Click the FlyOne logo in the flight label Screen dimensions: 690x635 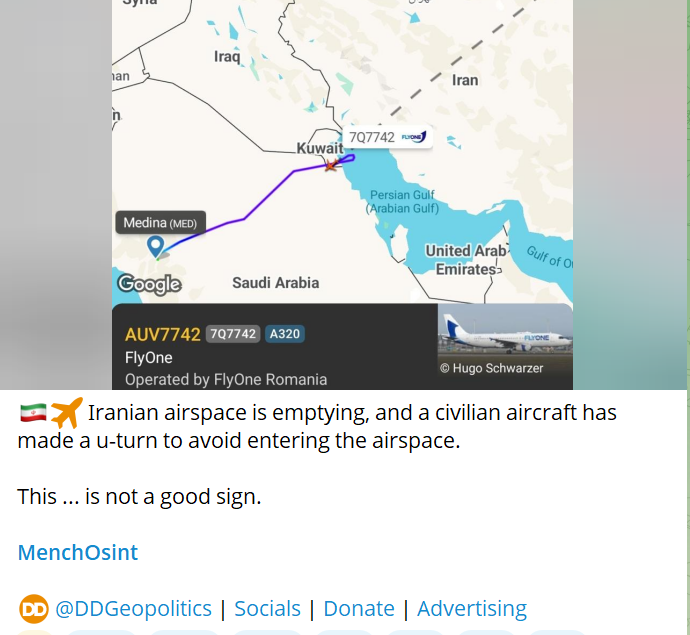coord(413,137)
